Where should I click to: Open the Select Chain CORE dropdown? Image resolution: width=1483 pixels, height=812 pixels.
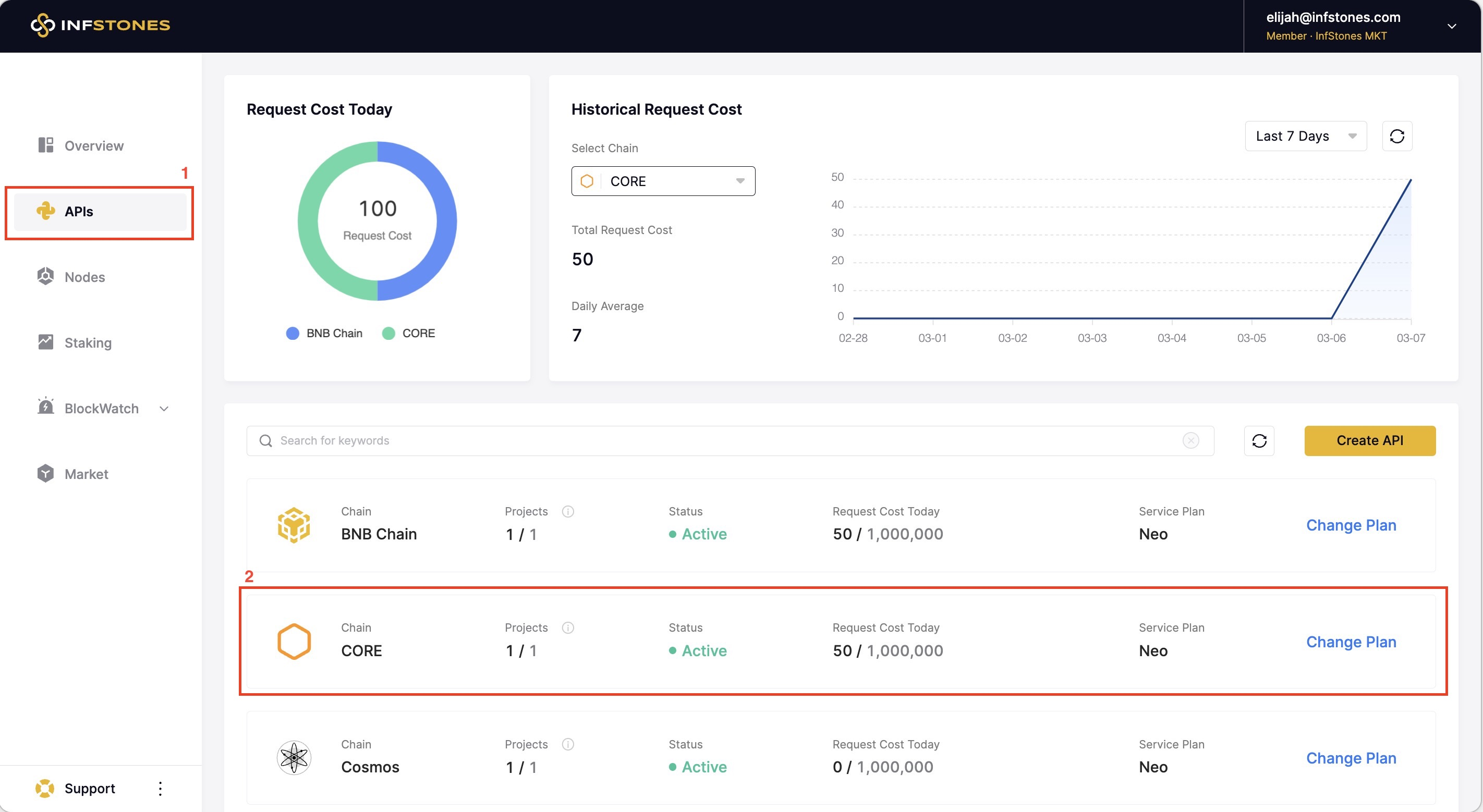tap(663, 181)
